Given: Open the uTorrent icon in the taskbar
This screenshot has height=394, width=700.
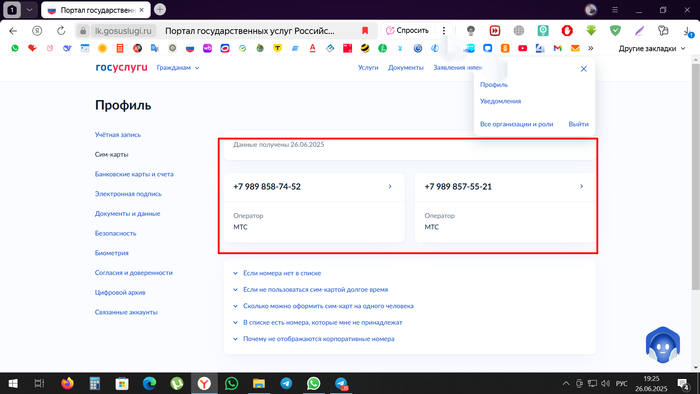Looking at the screenshot, I should click(177, 383).
